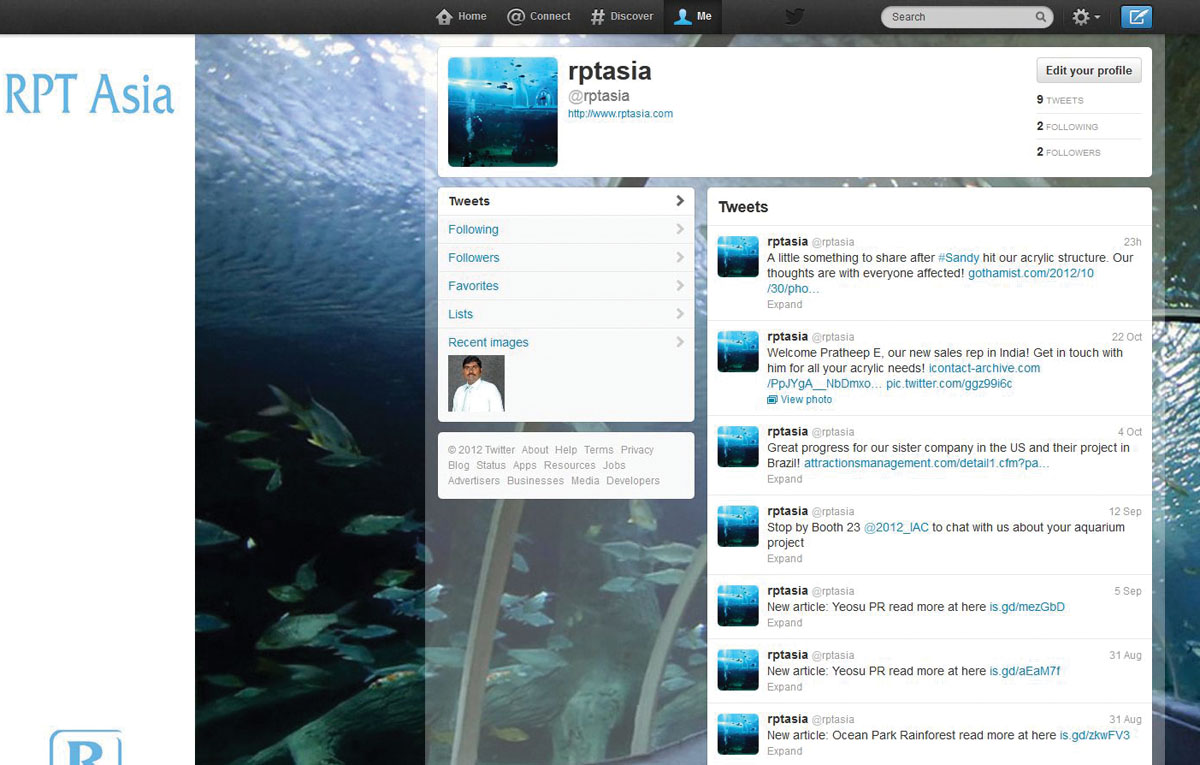Open the is.gd/zkwFV3 link
This screenshot has height=765, width=1200.
pyautogui.click(x=1095, y=735)
